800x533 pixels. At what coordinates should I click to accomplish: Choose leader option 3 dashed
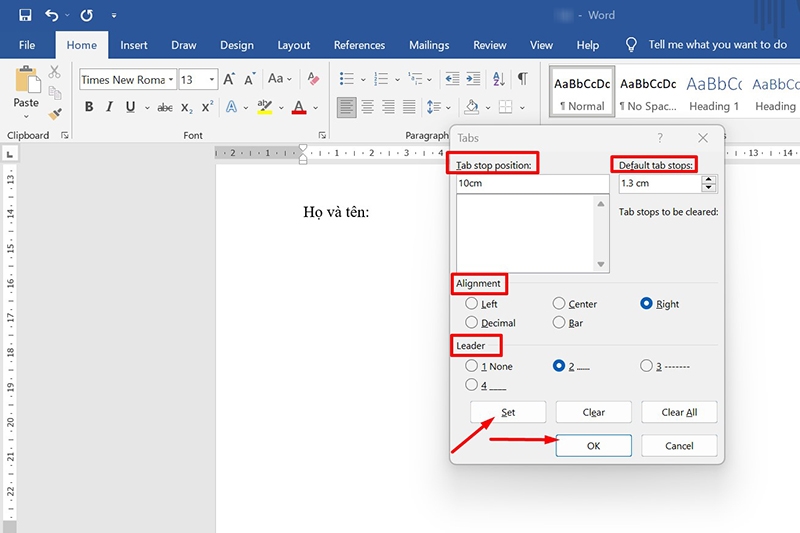646,366
